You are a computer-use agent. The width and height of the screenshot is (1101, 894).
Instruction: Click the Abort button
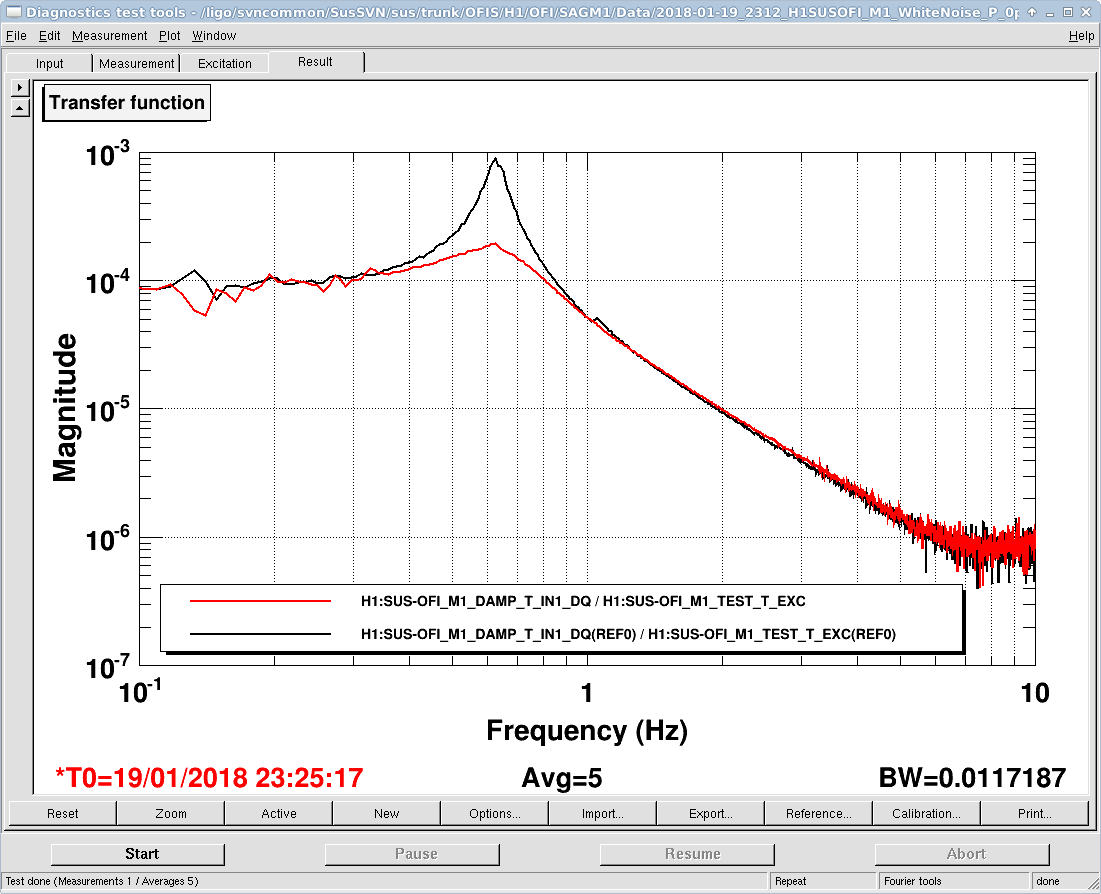[x=963, y=854]
